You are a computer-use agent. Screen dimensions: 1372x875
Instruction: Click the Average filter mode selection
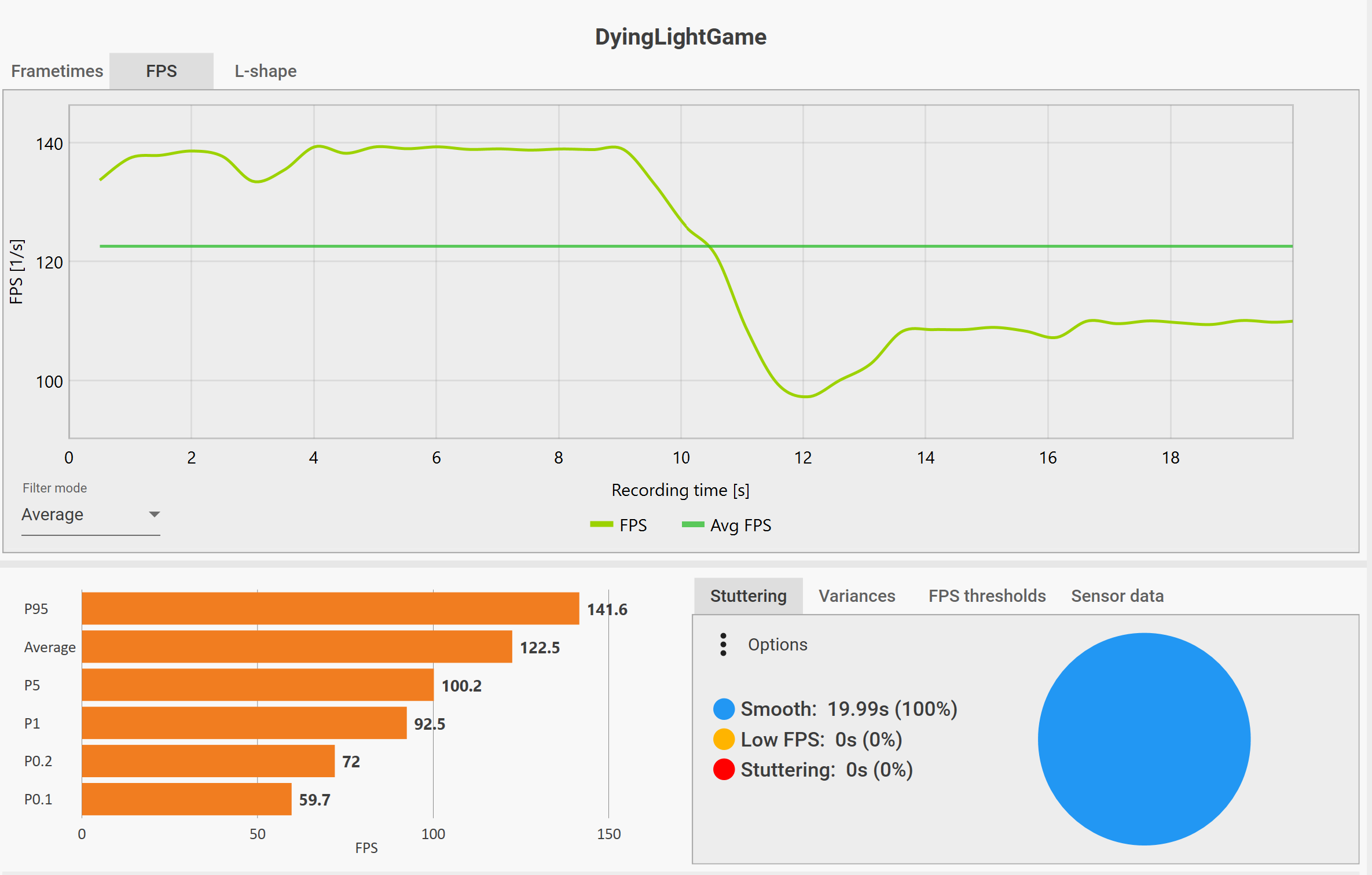[x=53, y=514]
